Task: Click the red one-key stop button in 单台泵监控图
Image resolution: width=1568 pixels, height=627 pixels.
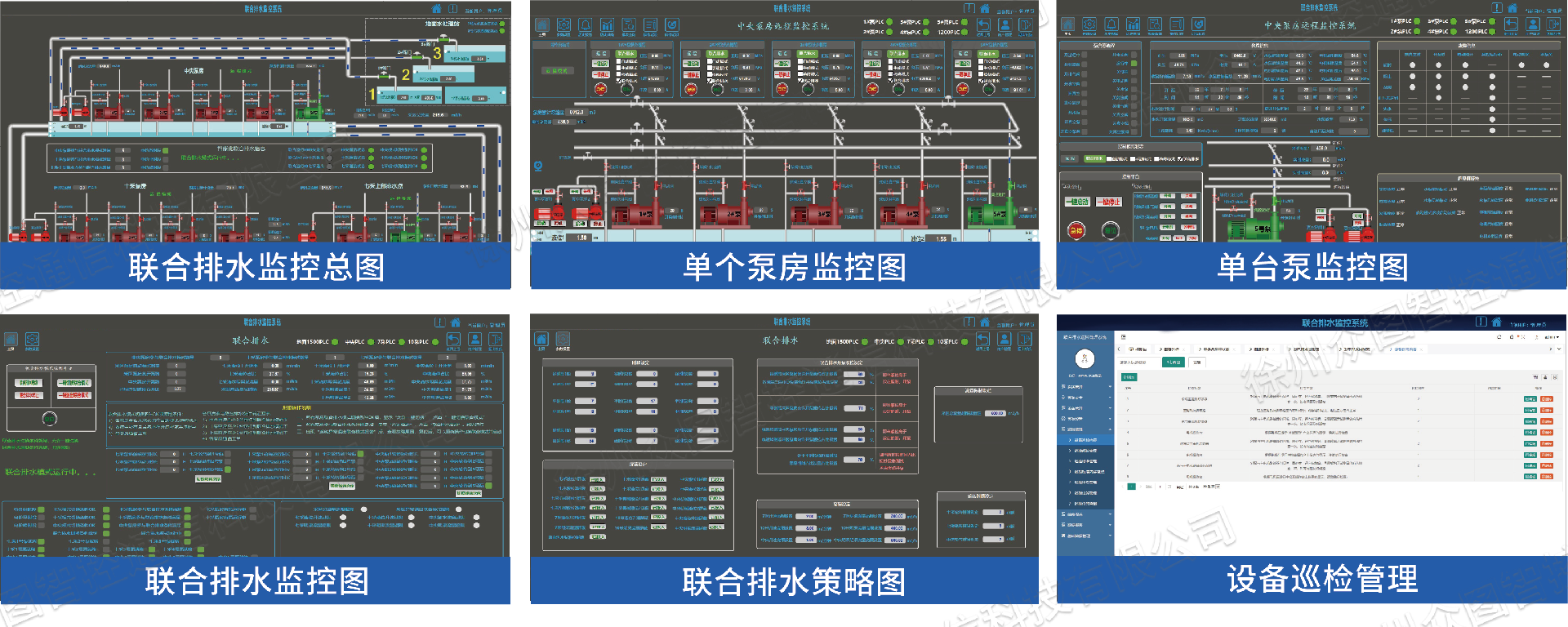Action: (x=1108, y=202)
